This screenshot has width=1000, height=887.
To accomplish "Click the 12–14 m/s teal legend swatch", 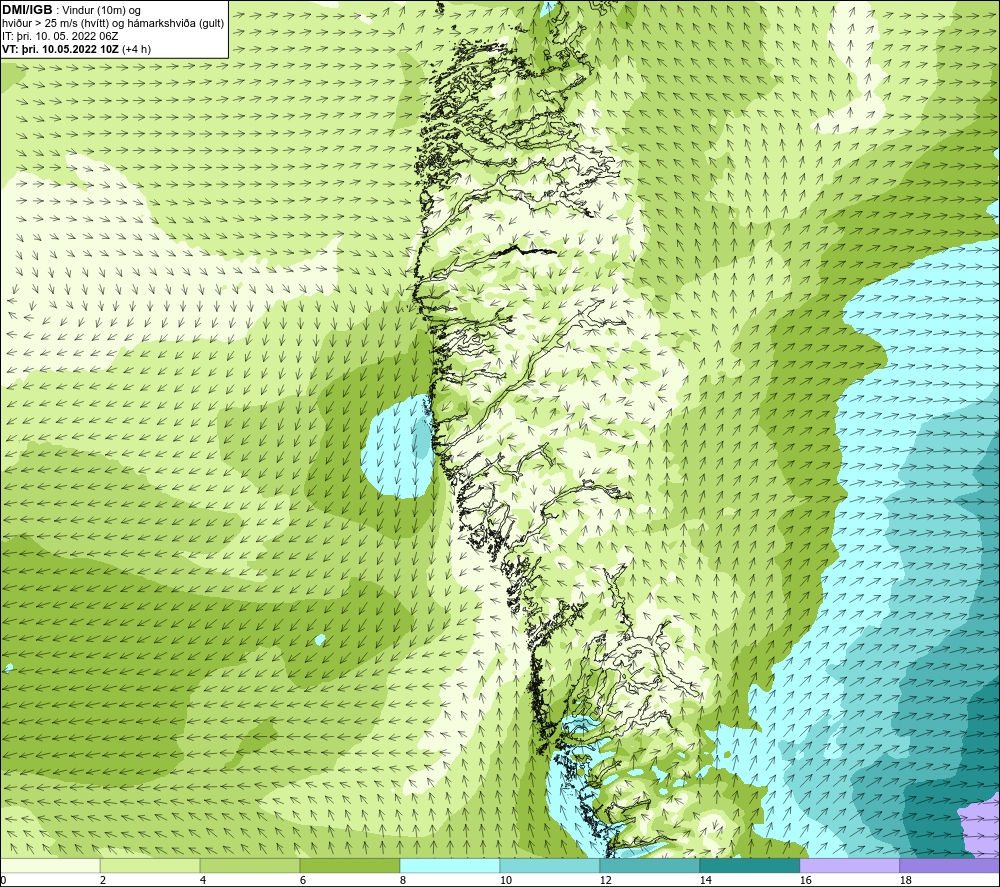I will coord(649,865).
